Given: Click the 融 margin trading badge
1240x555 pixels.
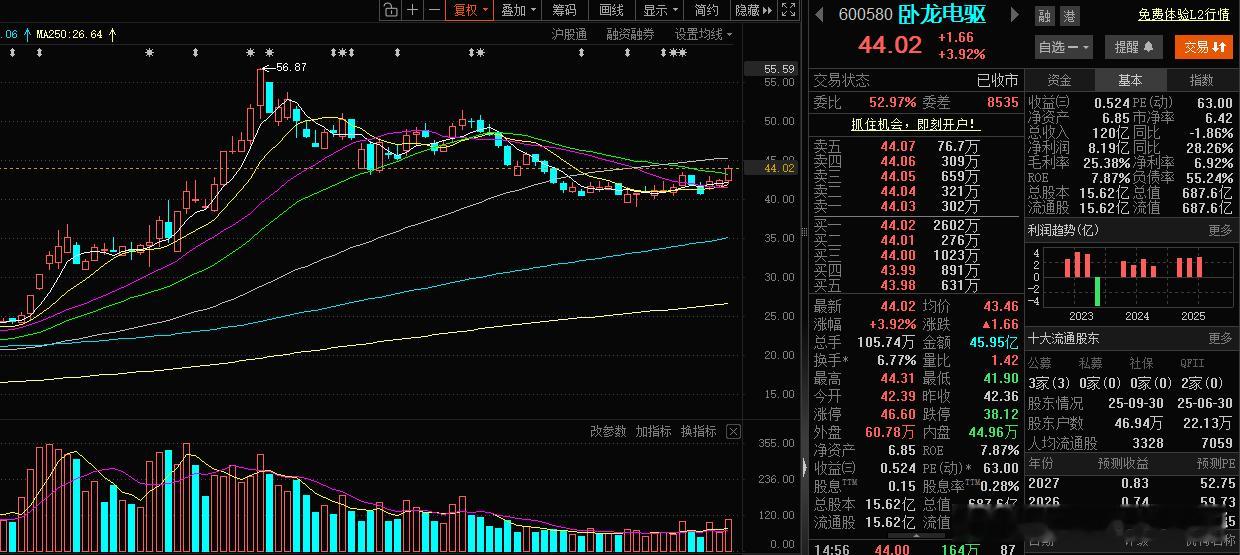Looking at the screenshot, I should point(1044,16).
